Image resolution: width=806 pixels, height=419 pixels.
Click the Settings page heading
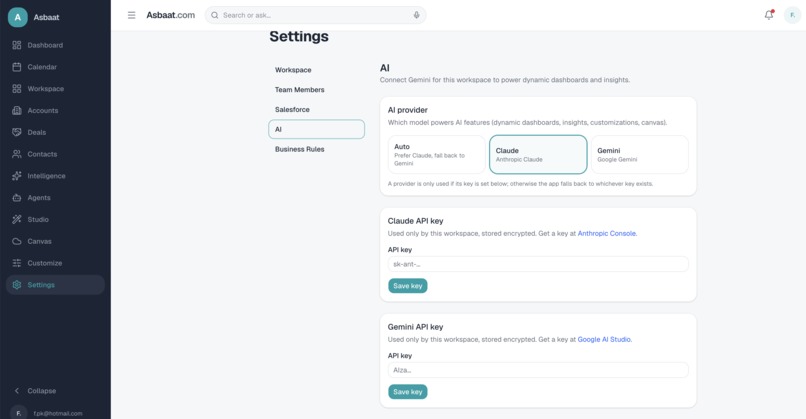[299, 37]
